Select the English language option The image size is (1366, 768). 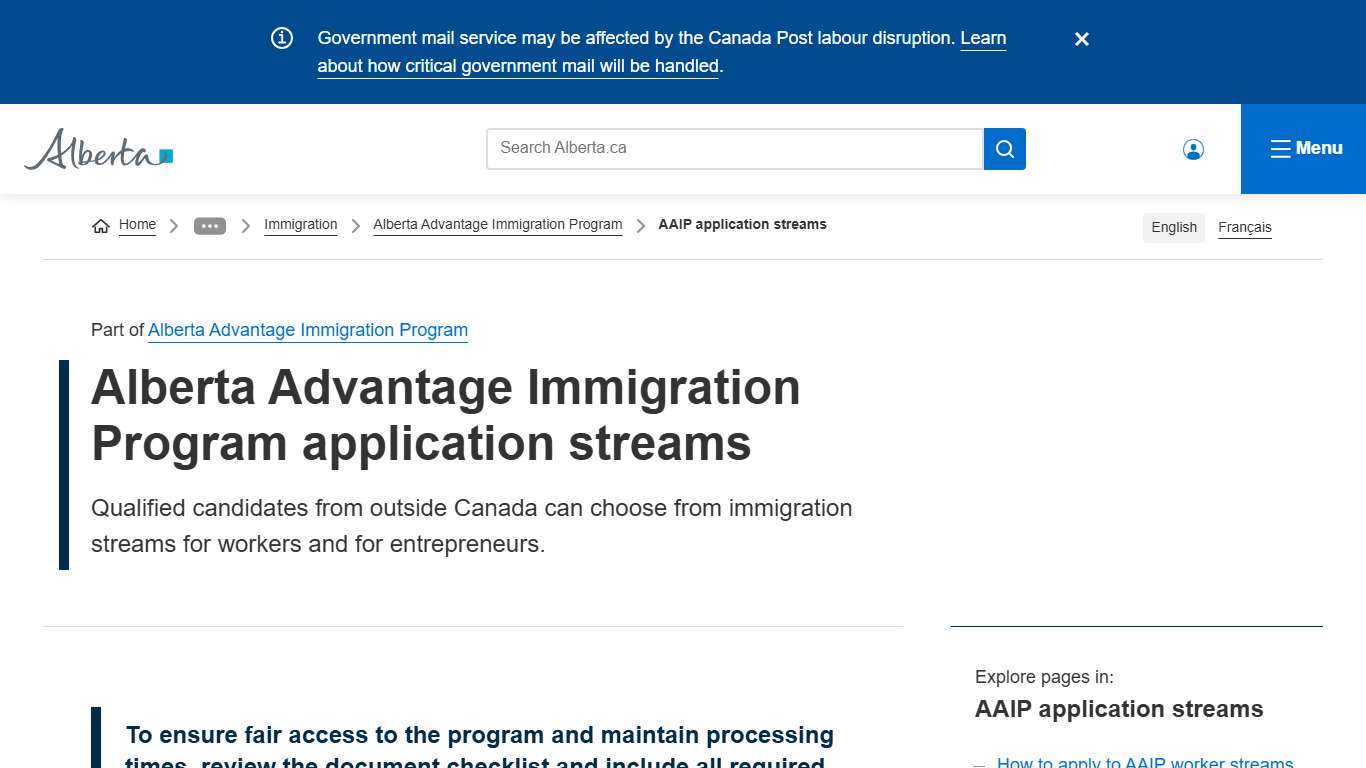(1173, 227)
